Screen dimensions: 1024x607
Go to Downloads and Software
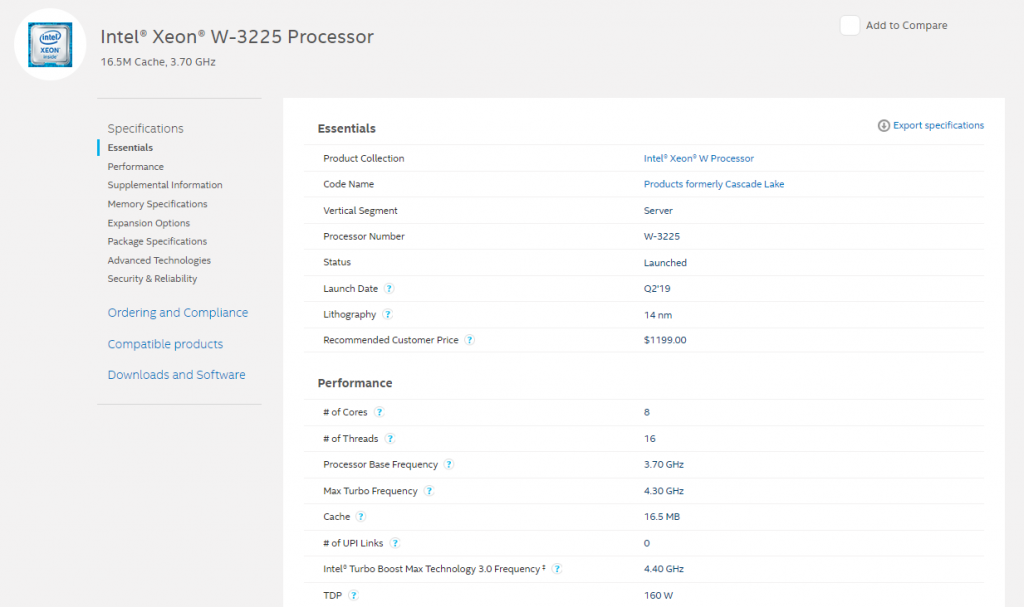coord(176,375)
